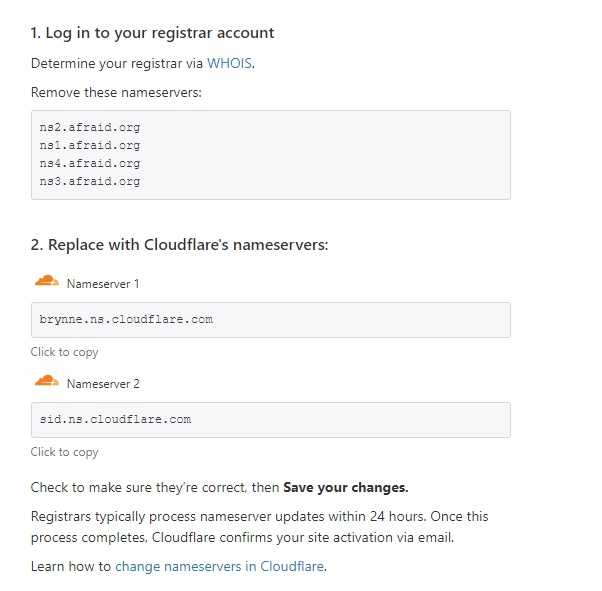Click 'Click to copy' under Nameserver 2

click(64, 452)
